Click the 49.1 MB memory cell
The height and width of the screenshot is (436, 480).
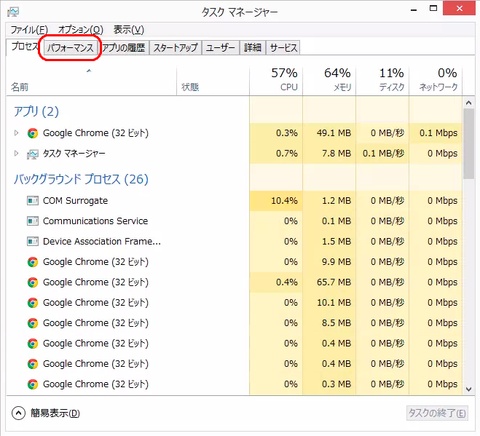coord(329,133)
